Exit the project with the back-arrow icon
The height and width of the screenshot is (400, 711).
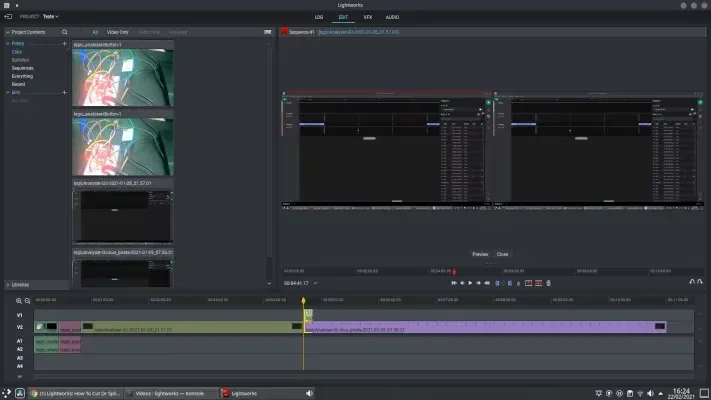8,17
